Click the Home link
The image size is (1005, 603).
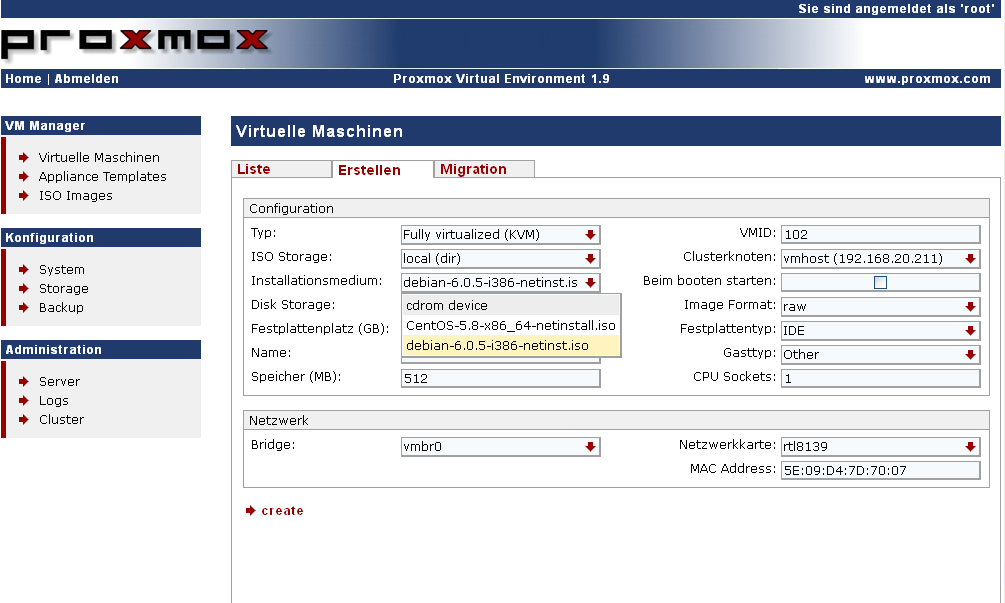23,79
